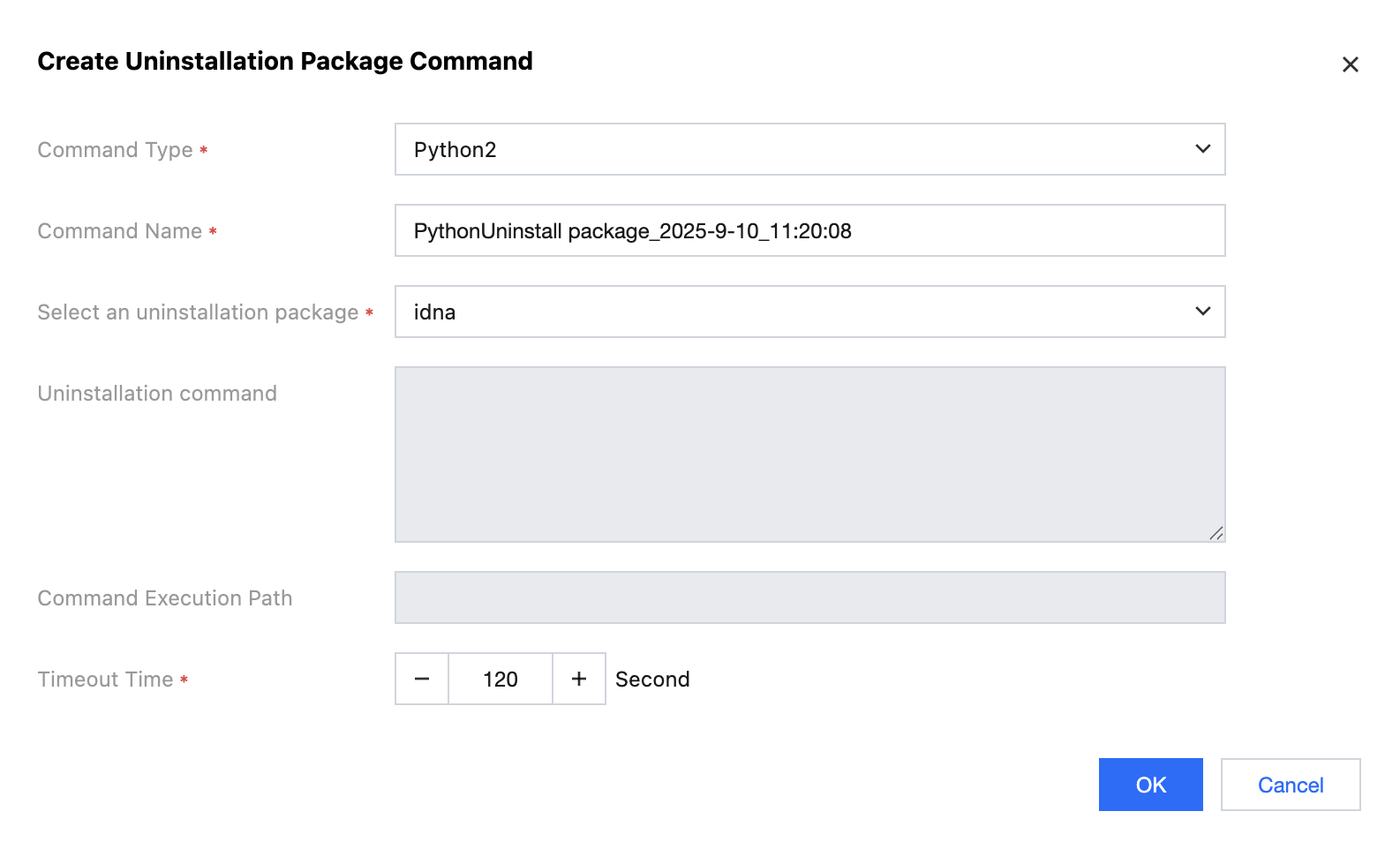Click the Command Execution Path field
The width and height of the screenshot is (1400, 849).
tap(809, 597)
